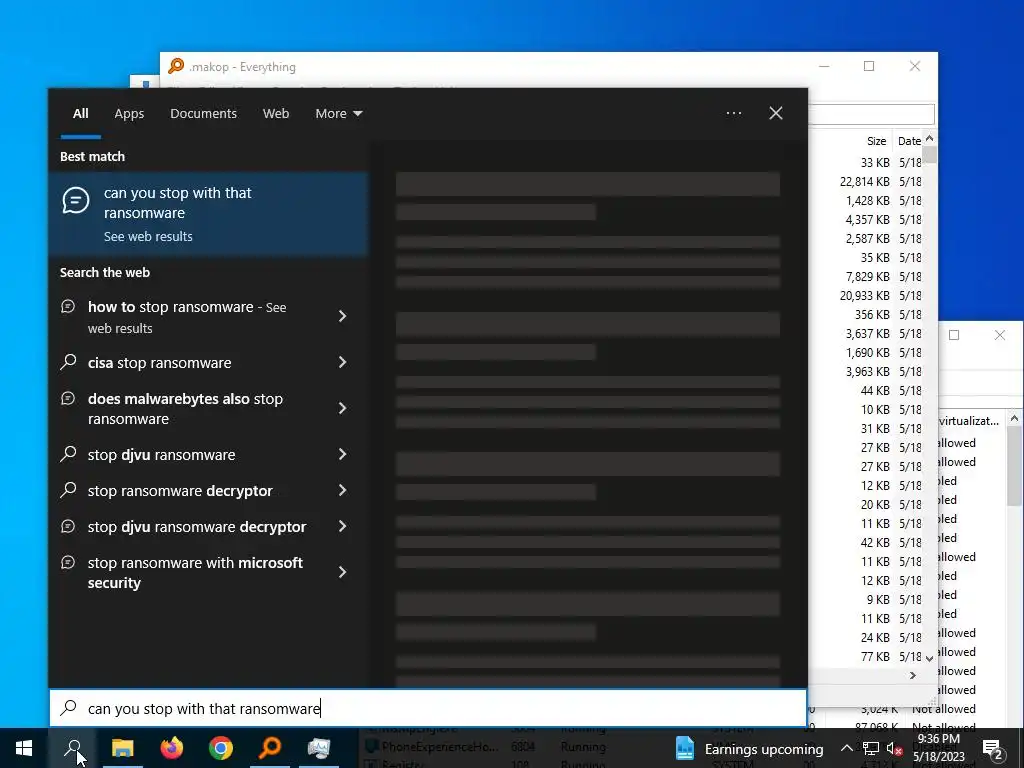Open the Earnings upcoming news widget

point(748,748)
